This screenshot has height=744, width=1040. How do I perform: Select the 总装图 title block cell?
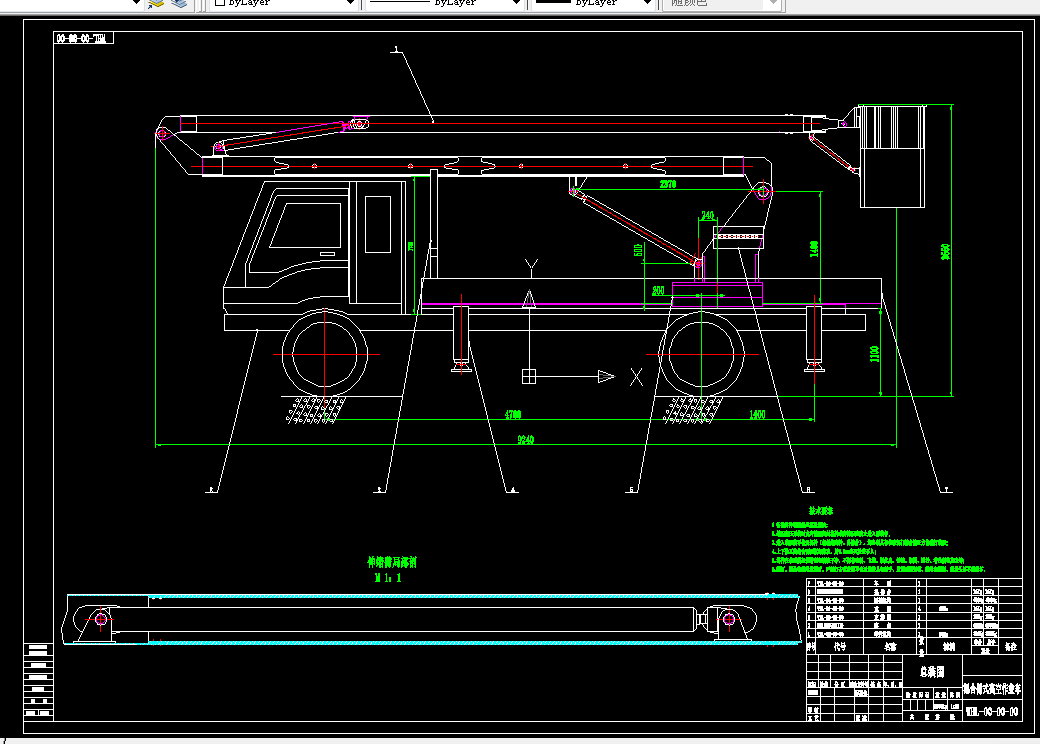[x=932, y=672]
